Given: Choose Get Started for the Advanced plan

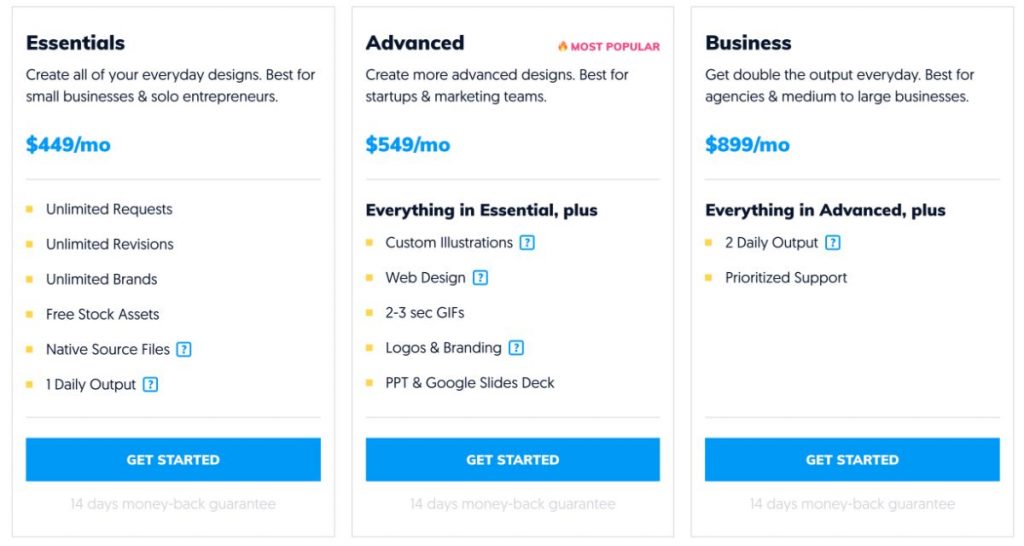Looking at the screenshot, I should click(x=513, y=460).
